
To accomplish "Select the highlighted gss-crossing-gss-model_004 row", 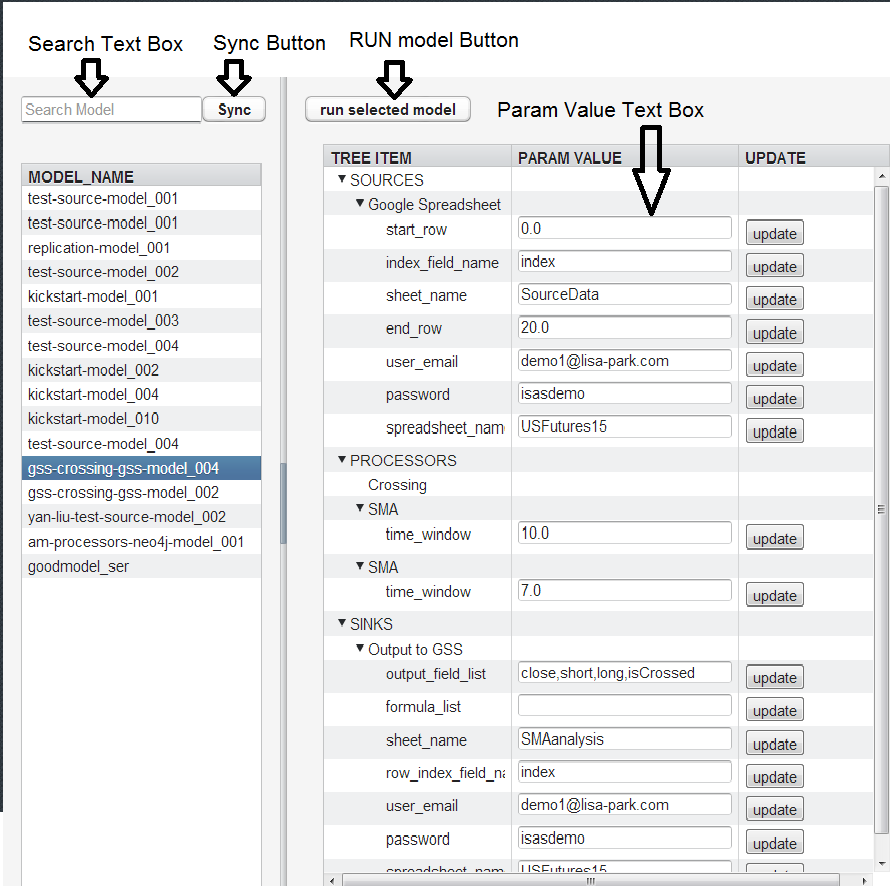I will tap(141, 468).
